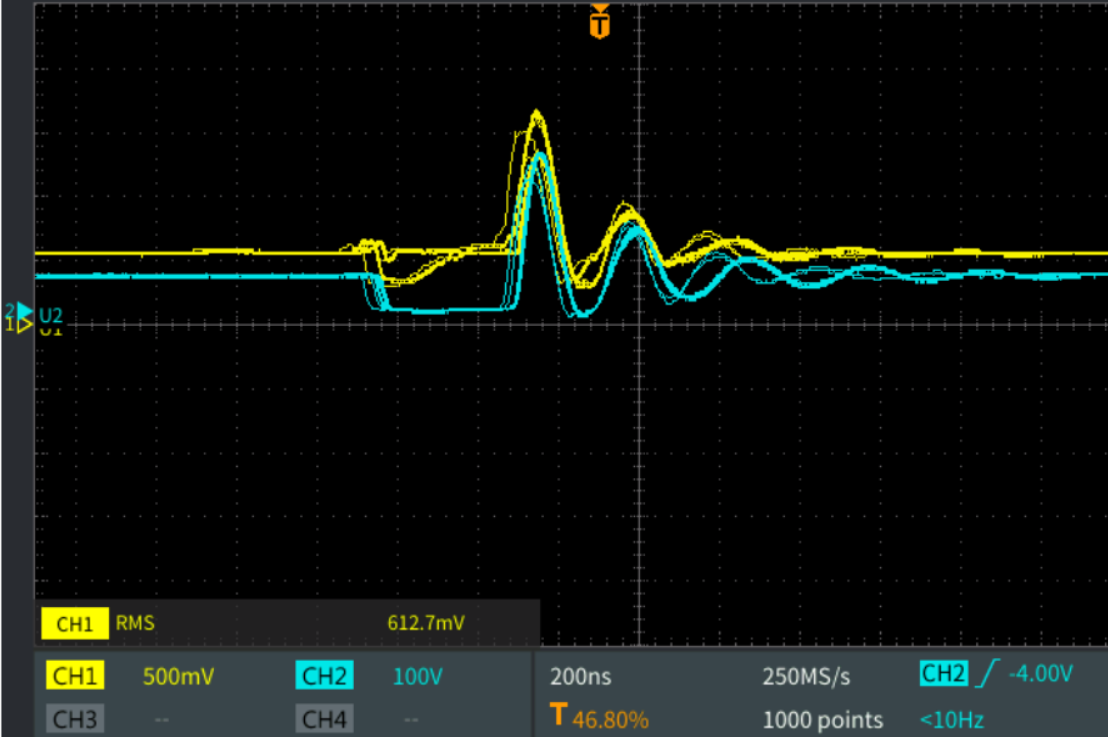Click the 1000 points acquisition label

[x=822, y=719]
